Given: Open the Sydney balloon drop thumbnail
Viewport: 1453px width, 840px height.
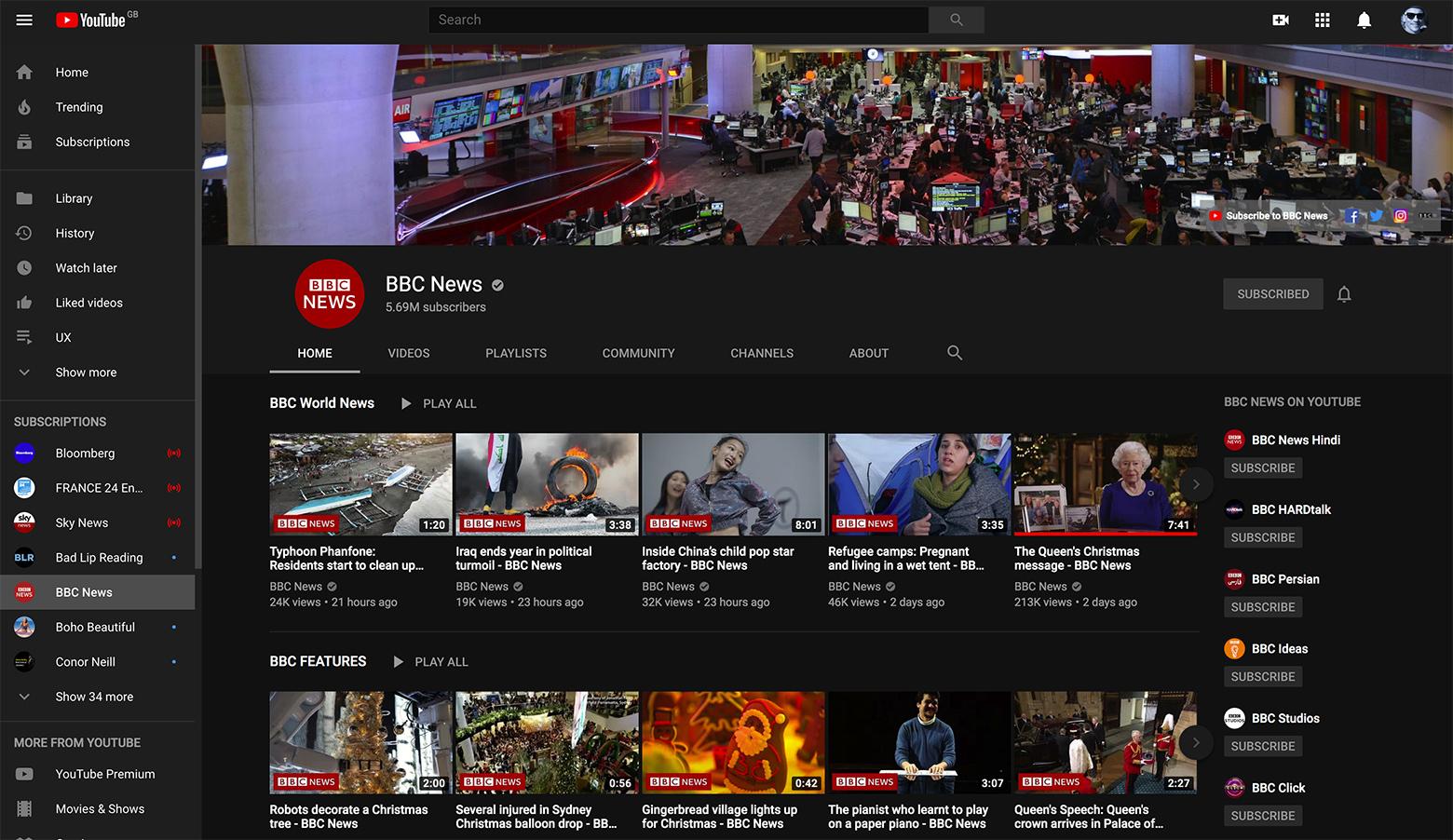Looking at the screenshot, I should (x=548, y=742).
